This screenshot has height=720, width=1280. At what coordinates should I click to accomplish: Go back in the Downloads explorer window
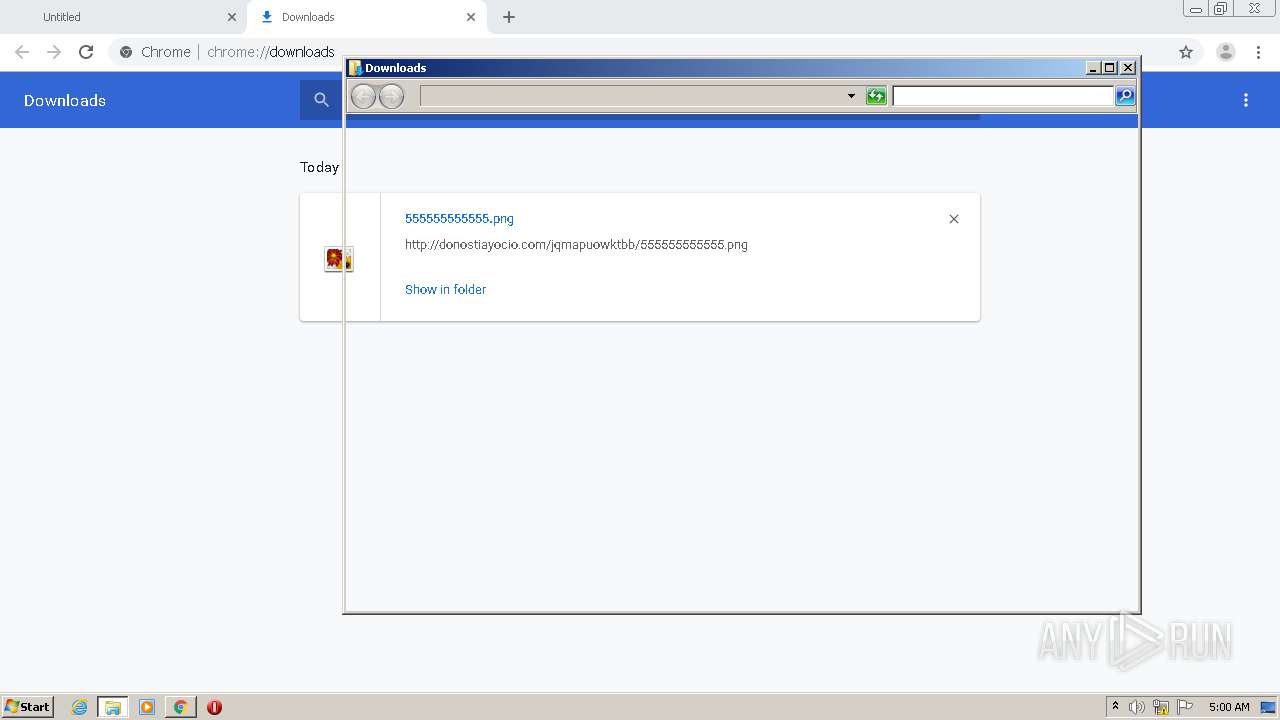(x=363, y=96)
